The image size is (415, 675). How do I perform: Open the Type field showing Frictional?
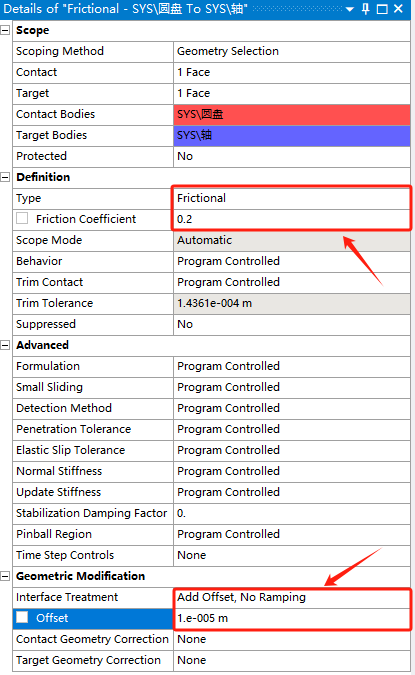pyautogui.click(x=291, y=198)
